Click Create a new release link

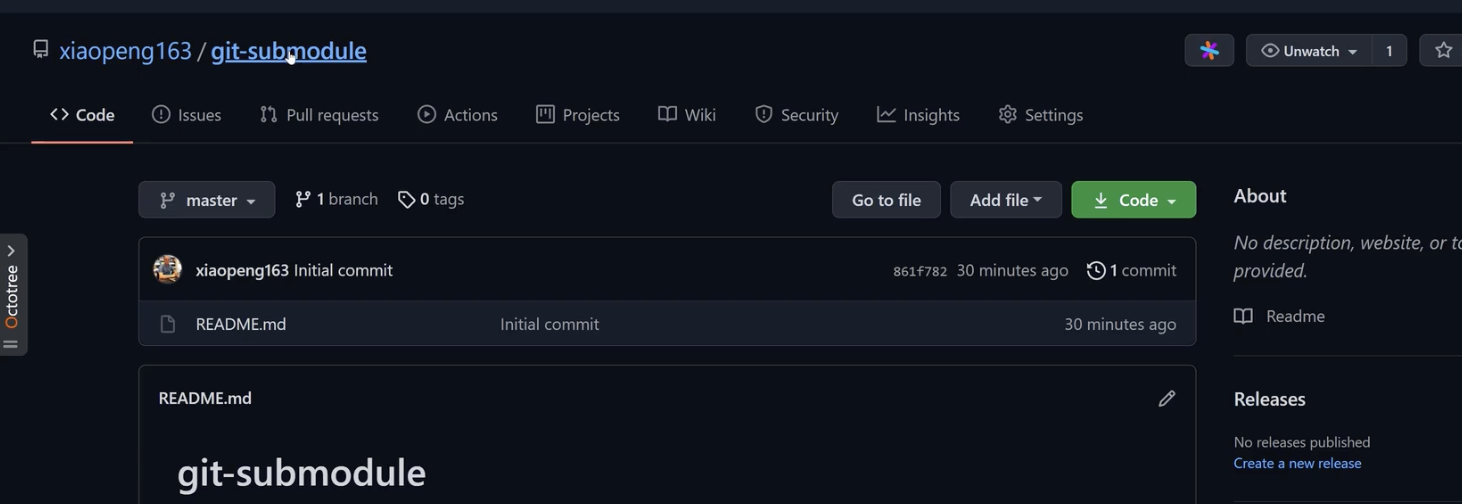[x=1297, y=463]
